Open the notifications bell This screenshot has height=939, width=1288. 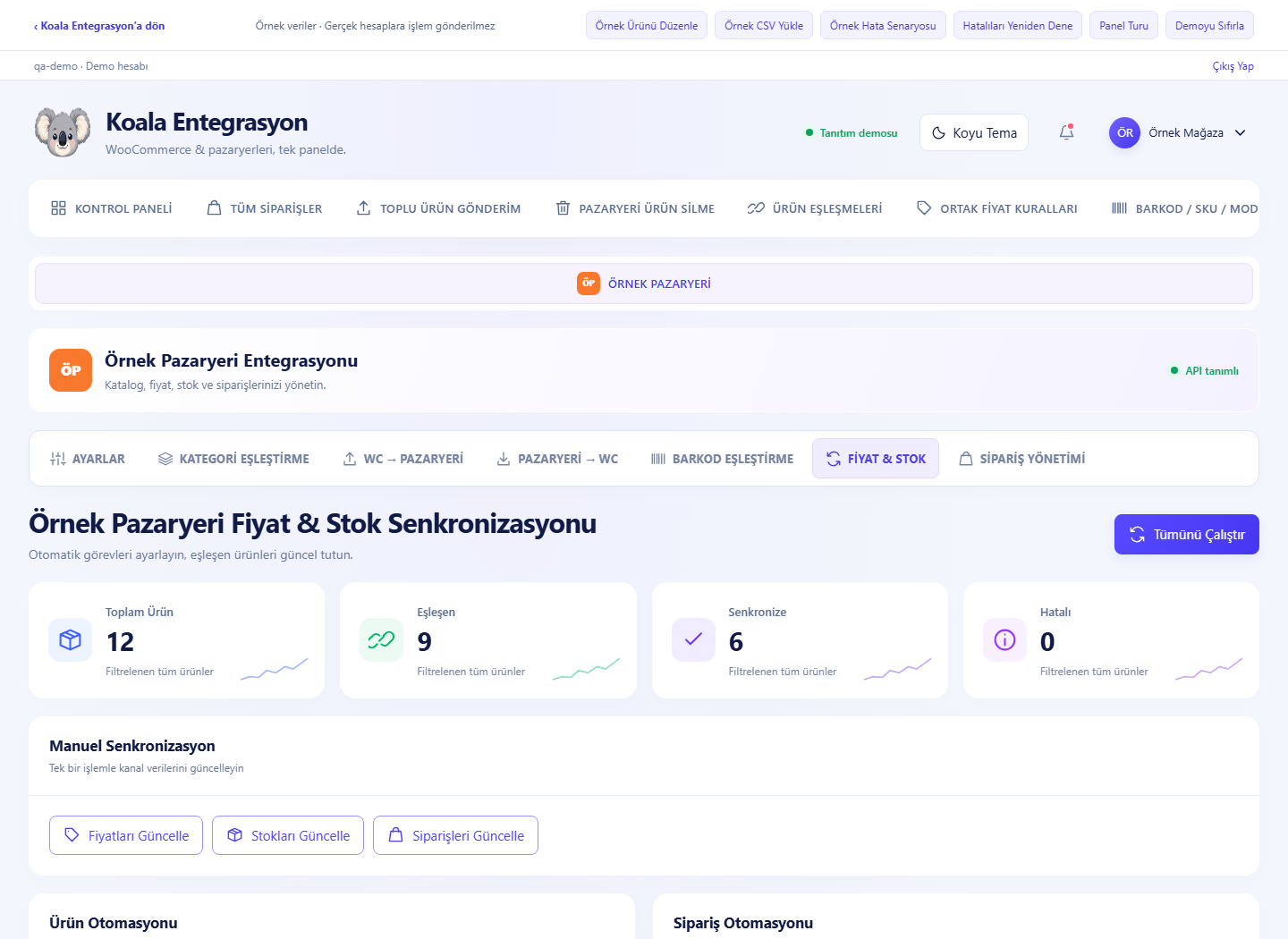[1066, 132]
